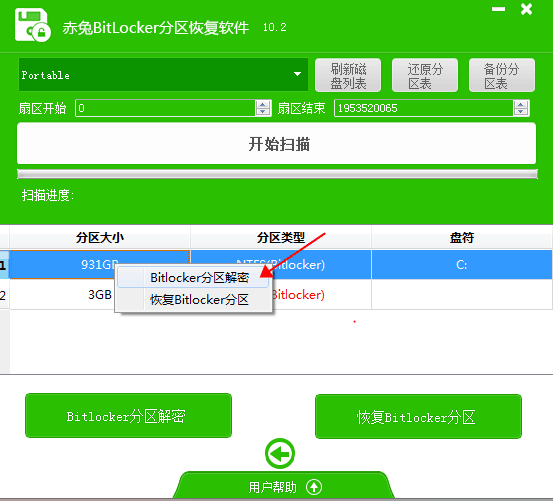Select the 3GB partition row

tap(281, 295)
